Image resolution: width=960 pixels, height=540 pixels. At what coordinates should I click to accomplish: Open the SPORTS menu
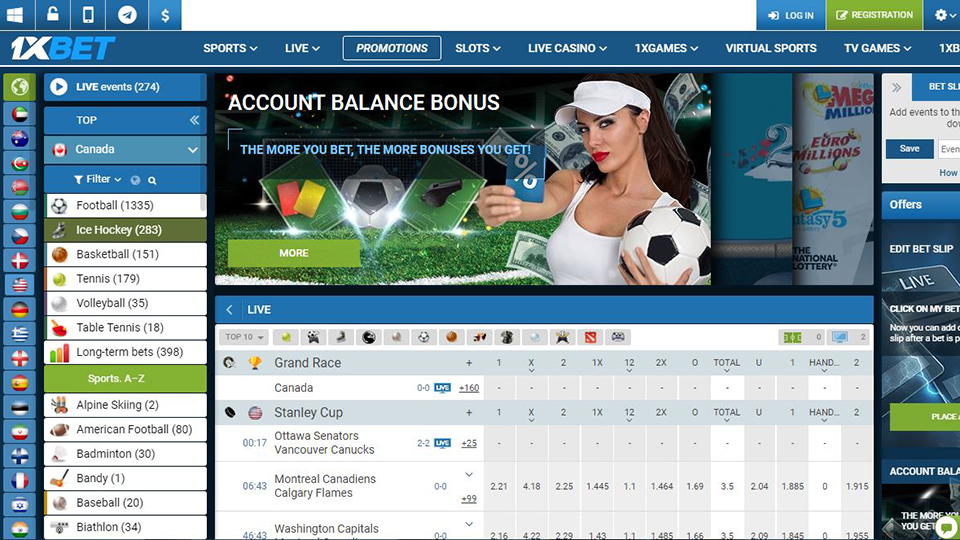point(230,48)
